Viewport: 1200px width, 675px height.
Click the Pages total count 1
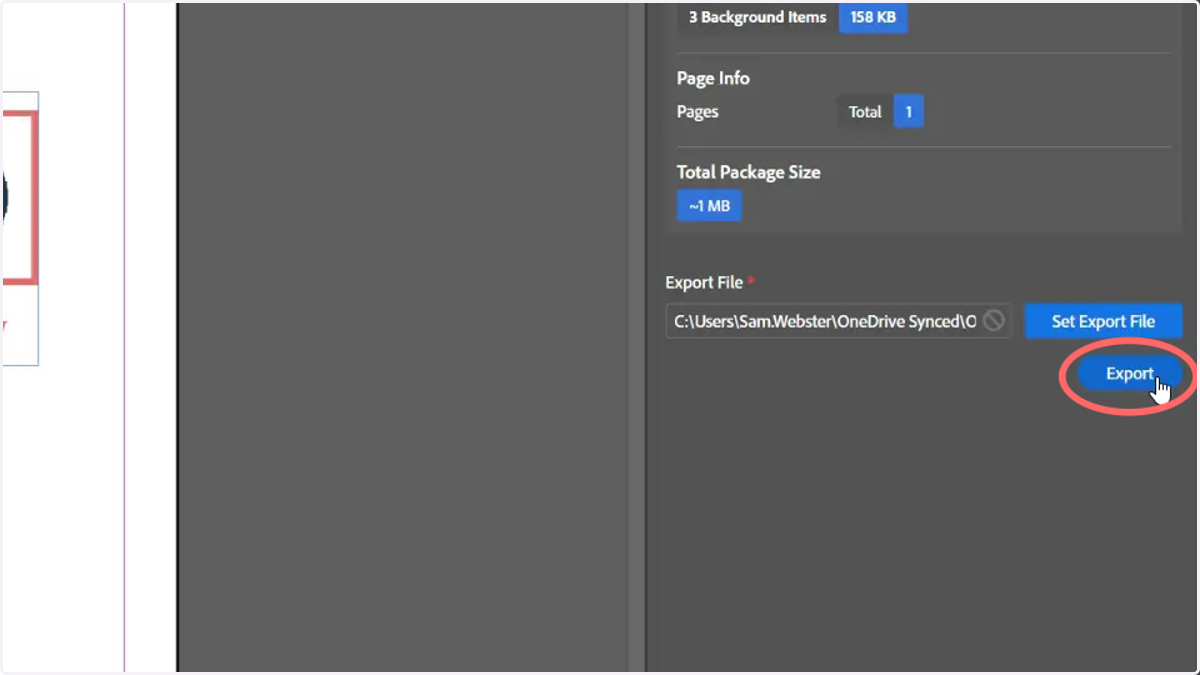908,112
